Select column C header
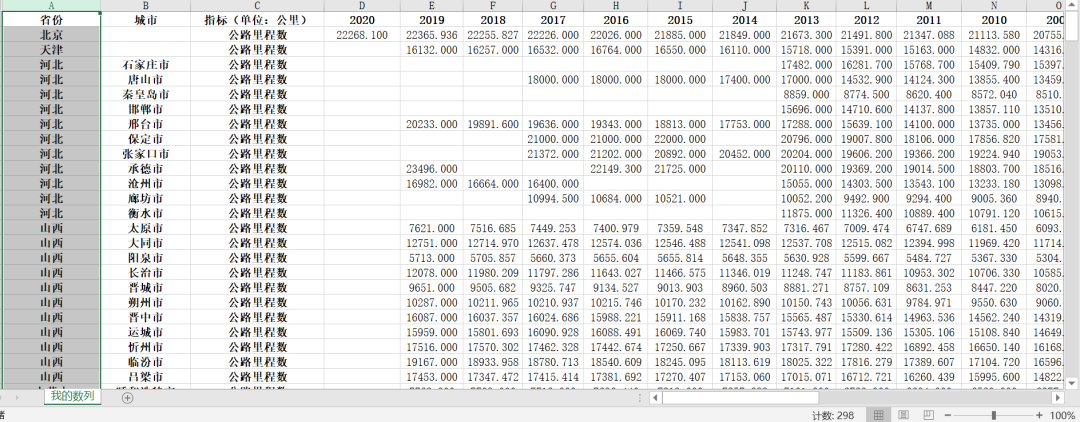Image resolution: width=1080 pixels, height=422 pixels. click(258, 6)
